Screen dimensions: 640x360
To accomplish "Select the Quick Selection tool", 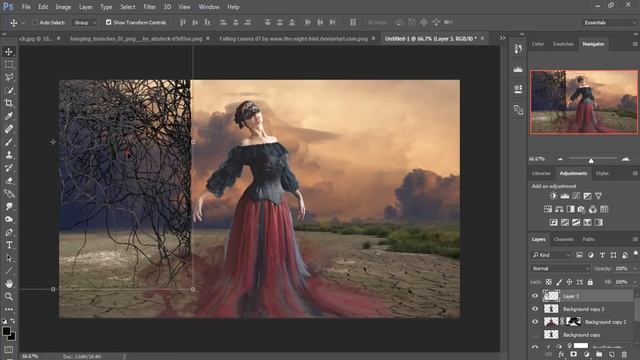I will point(9,90).
